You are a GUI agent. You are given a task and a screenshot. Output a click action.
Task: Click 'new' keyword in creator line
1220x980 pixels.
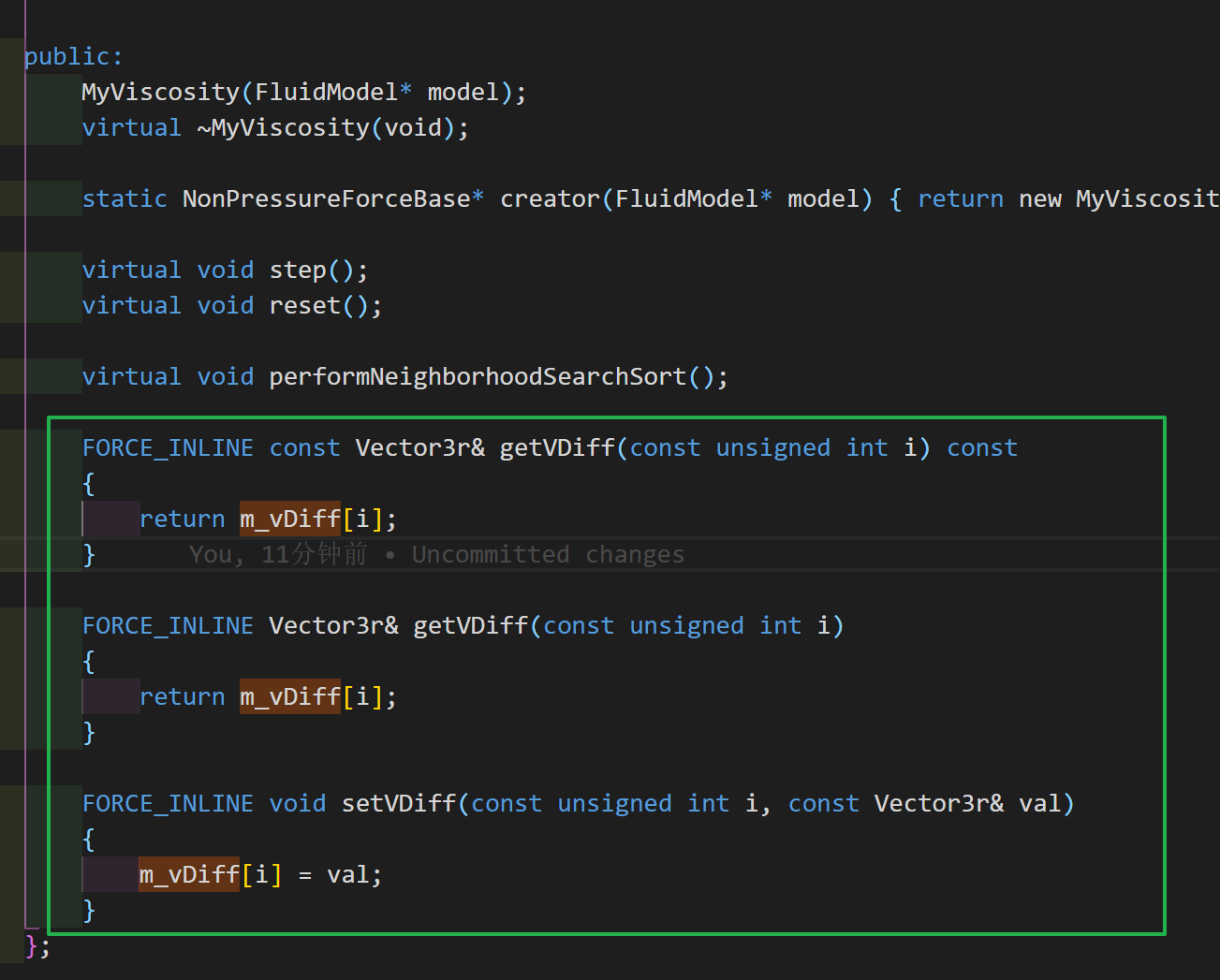click(1040, 198)
